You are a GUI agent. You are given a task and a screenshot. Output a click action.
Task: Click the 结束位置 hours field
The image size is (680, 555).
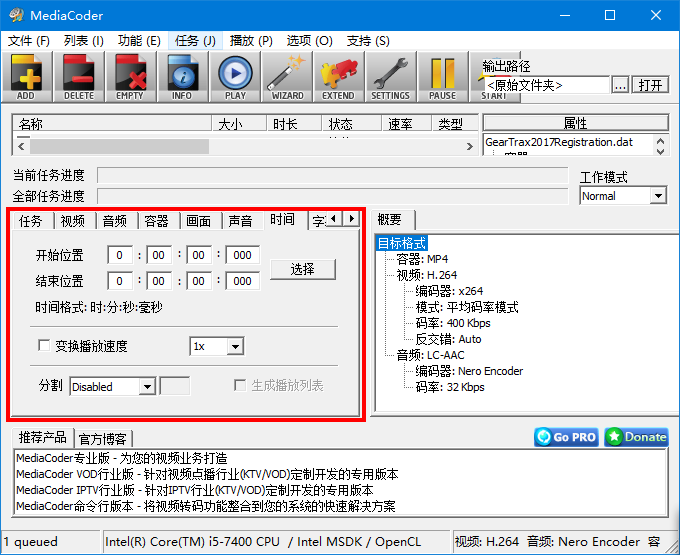120,281
